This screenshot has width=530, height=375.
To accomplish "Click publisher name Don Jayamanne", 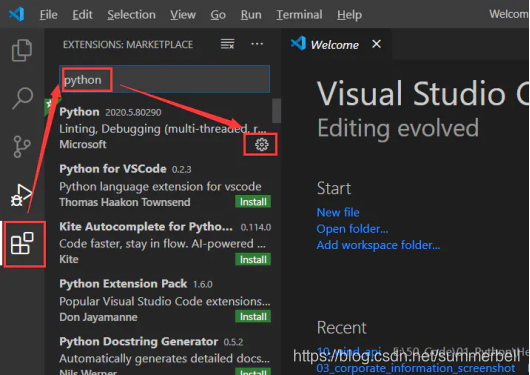I will coord(98,317).
